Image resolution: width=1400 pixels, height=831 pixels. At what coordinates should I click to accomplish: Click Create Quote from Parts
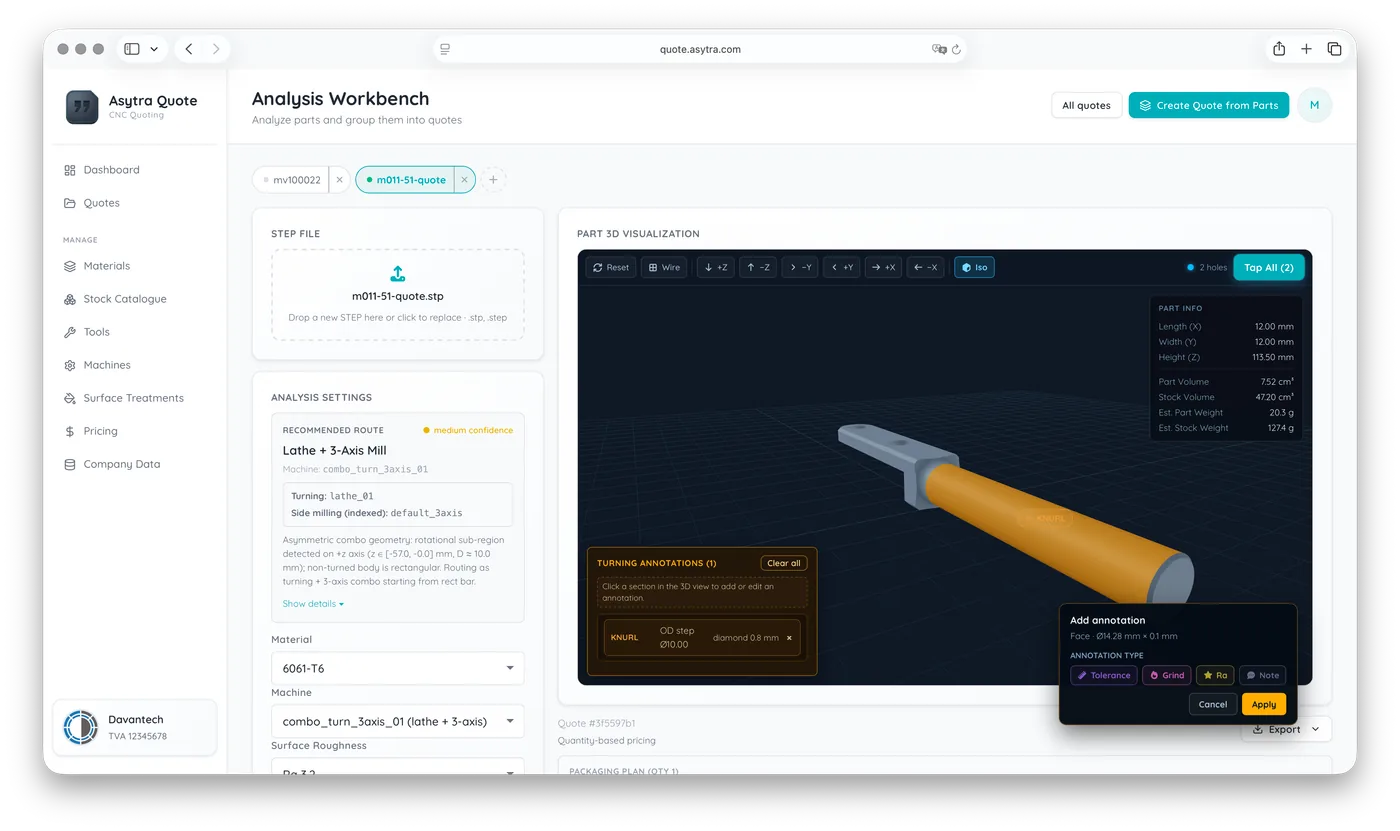pyautogui.click(x=1208, y=105)
